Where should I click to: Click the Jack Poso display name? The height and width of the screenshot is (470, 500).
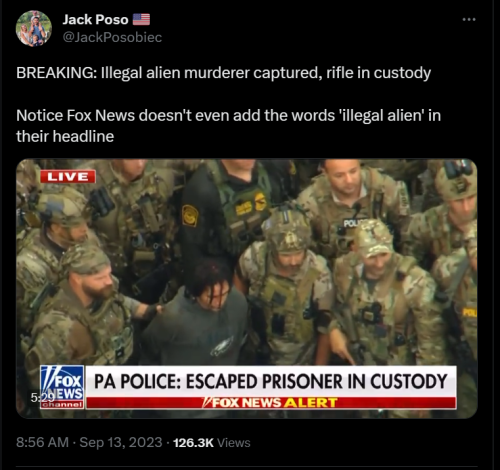(95, 20)
